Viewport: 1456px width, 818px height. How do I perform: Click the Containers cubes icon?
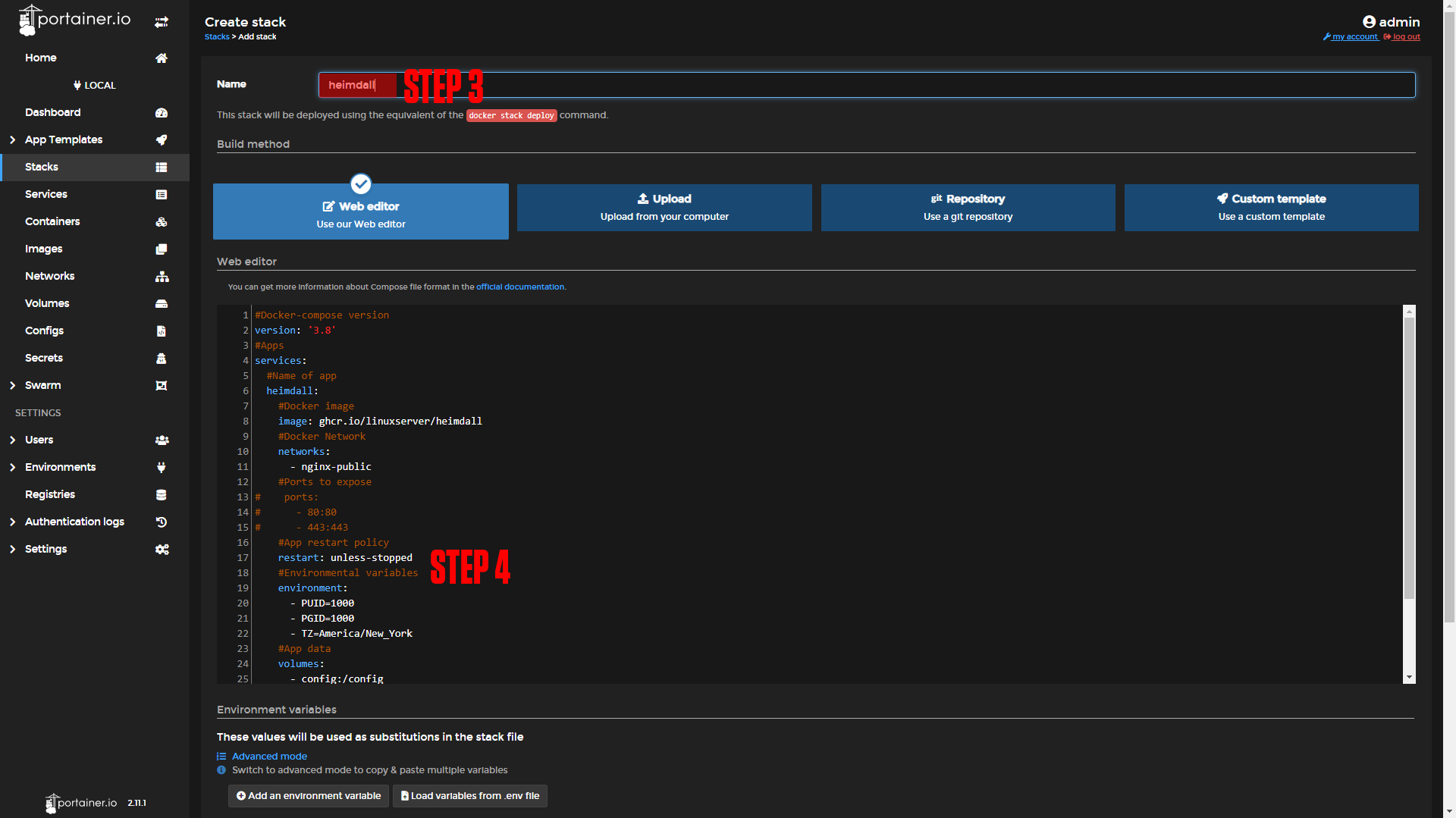tap(162, 222)
